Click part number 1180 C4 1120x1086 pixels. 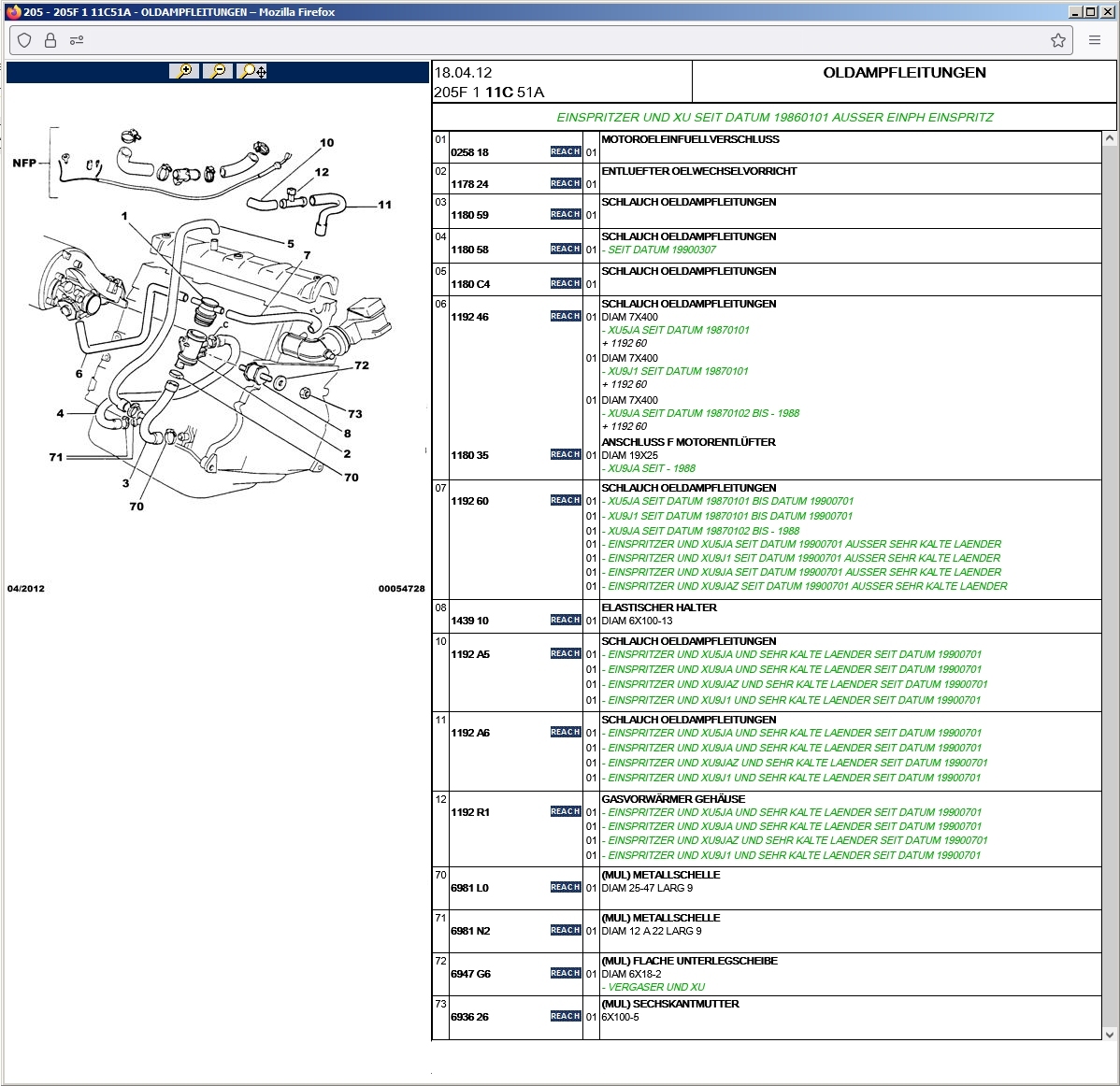click(x=469, y=284)
